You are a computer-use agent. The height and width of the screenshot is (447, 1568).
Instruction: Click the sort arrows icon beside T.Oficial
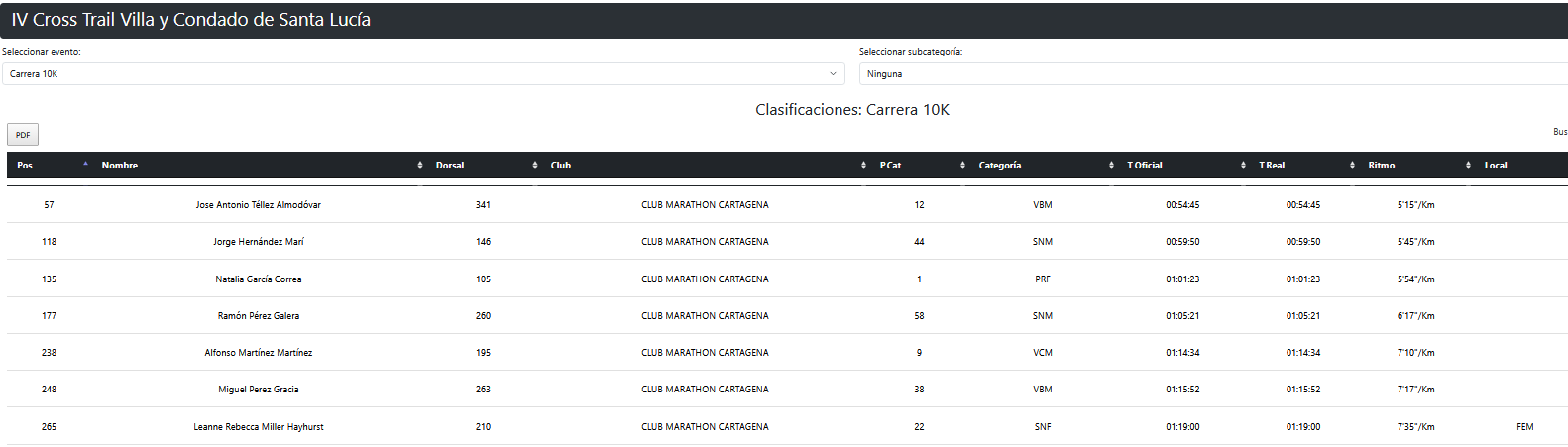1243,166
